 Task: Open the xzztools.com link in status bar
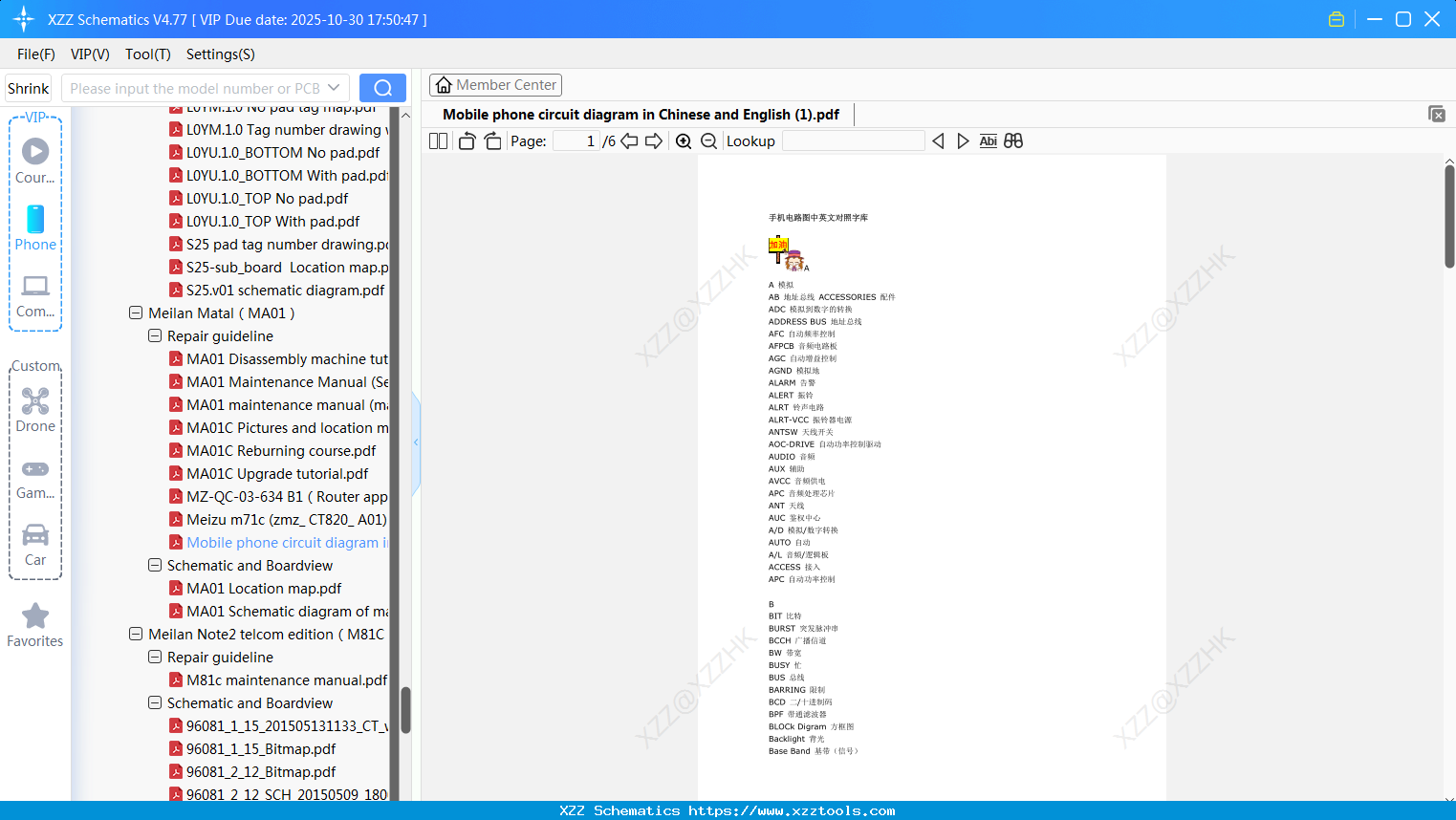792,810
